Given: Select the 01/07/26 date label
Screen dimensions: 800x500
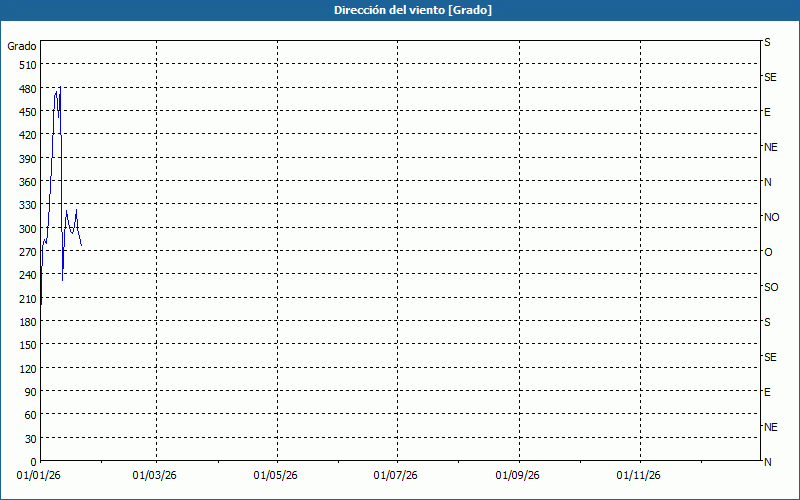Looking at the screenshot, I should click(x=397, y=476).
